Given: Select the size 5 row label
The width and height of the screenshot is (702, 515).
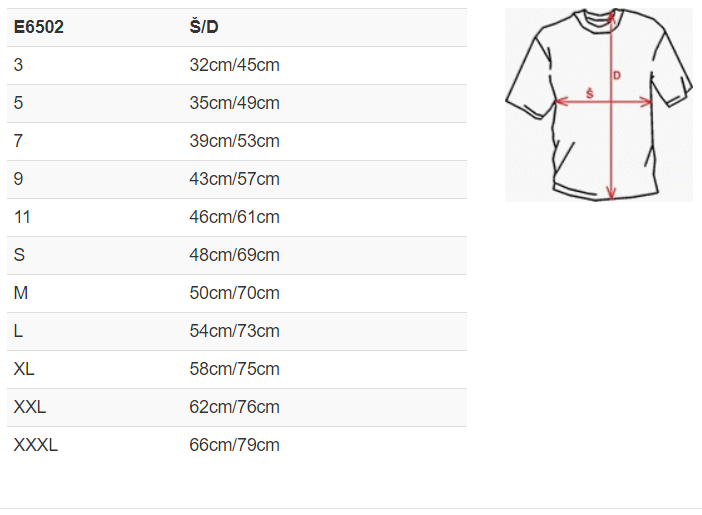Looking at the screenshot, I should pos(19,103).
